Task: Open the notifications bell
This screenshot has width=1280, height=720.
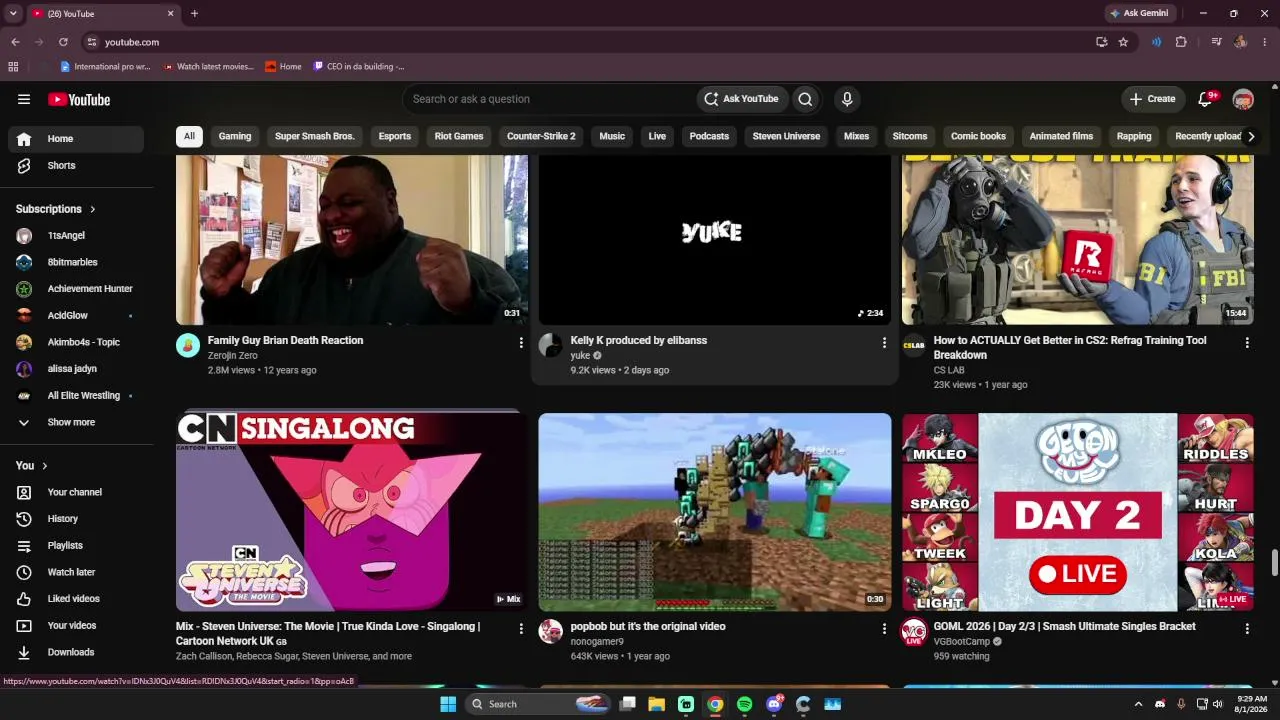Action: pyautogui.click(x=1206, y=99)
